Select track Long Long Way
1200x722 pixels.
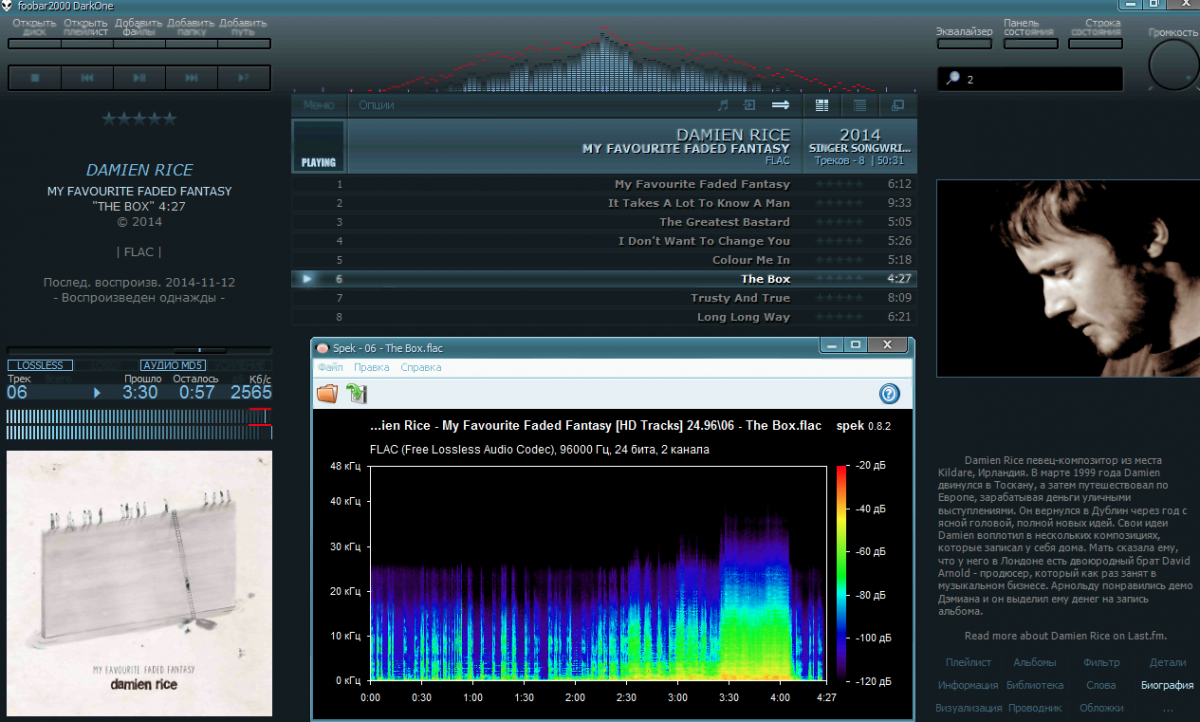pyautogui.click(x=604, y=317)
